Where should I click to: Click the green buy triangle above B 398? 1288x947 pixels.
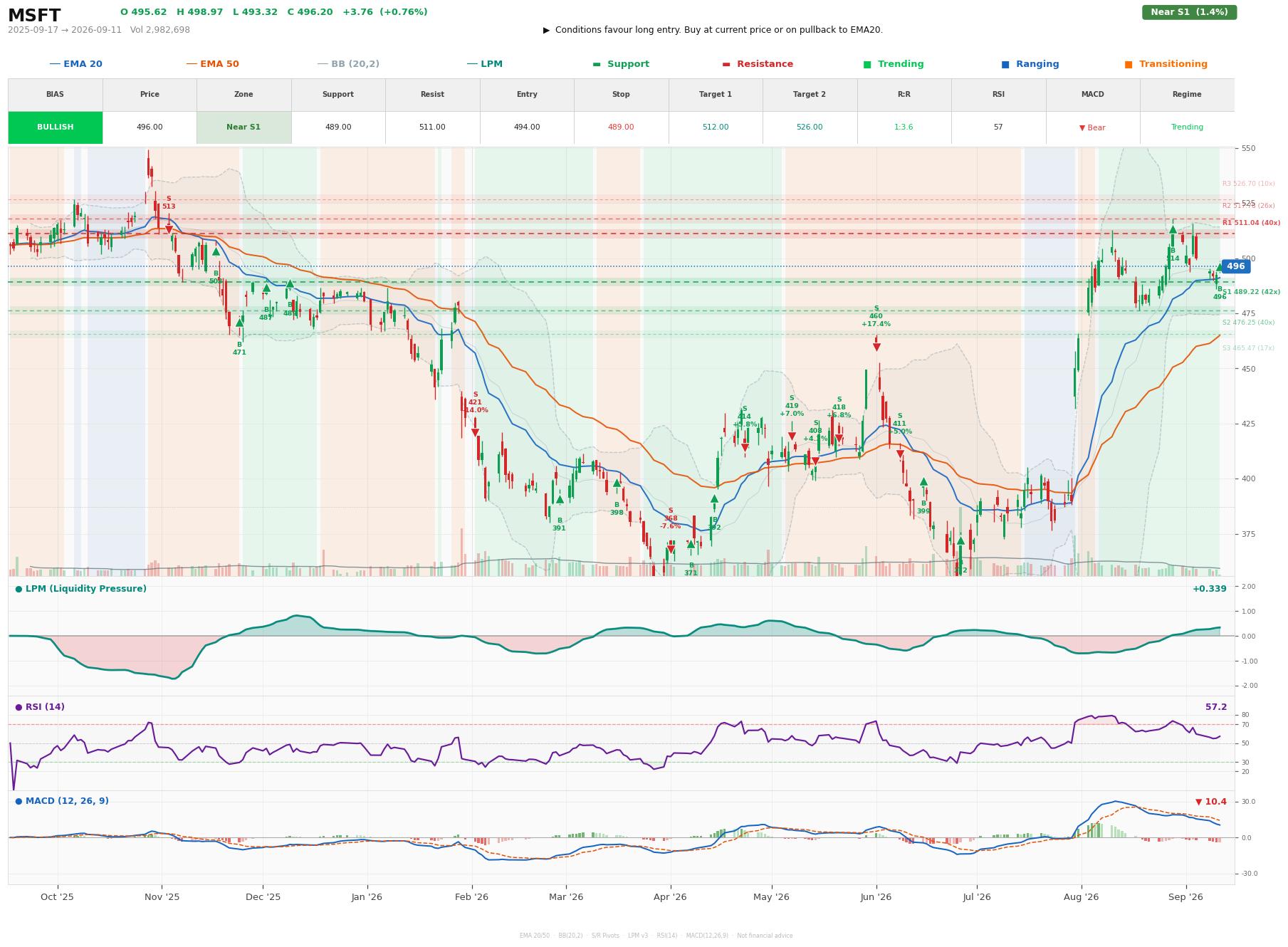point(617,483)
